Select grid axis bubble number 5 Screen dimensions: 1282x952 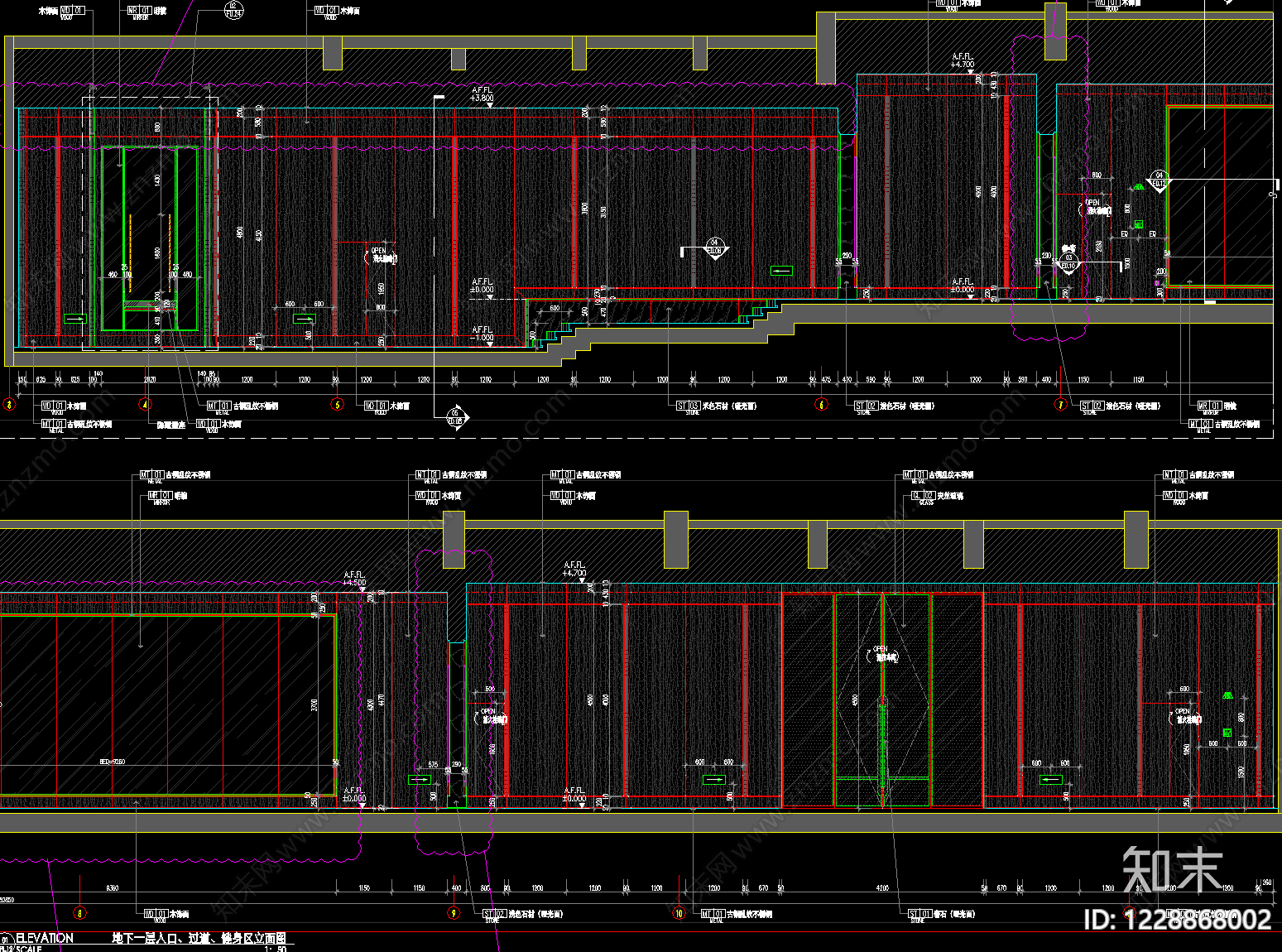pyautogui.click(x=337, y=405)
